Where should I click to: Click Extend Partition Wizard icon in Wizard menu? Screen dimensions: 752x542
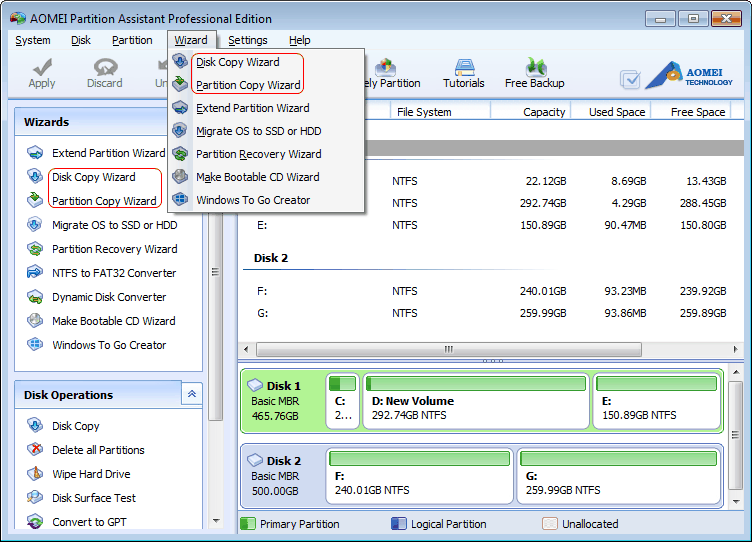(180, 107)
